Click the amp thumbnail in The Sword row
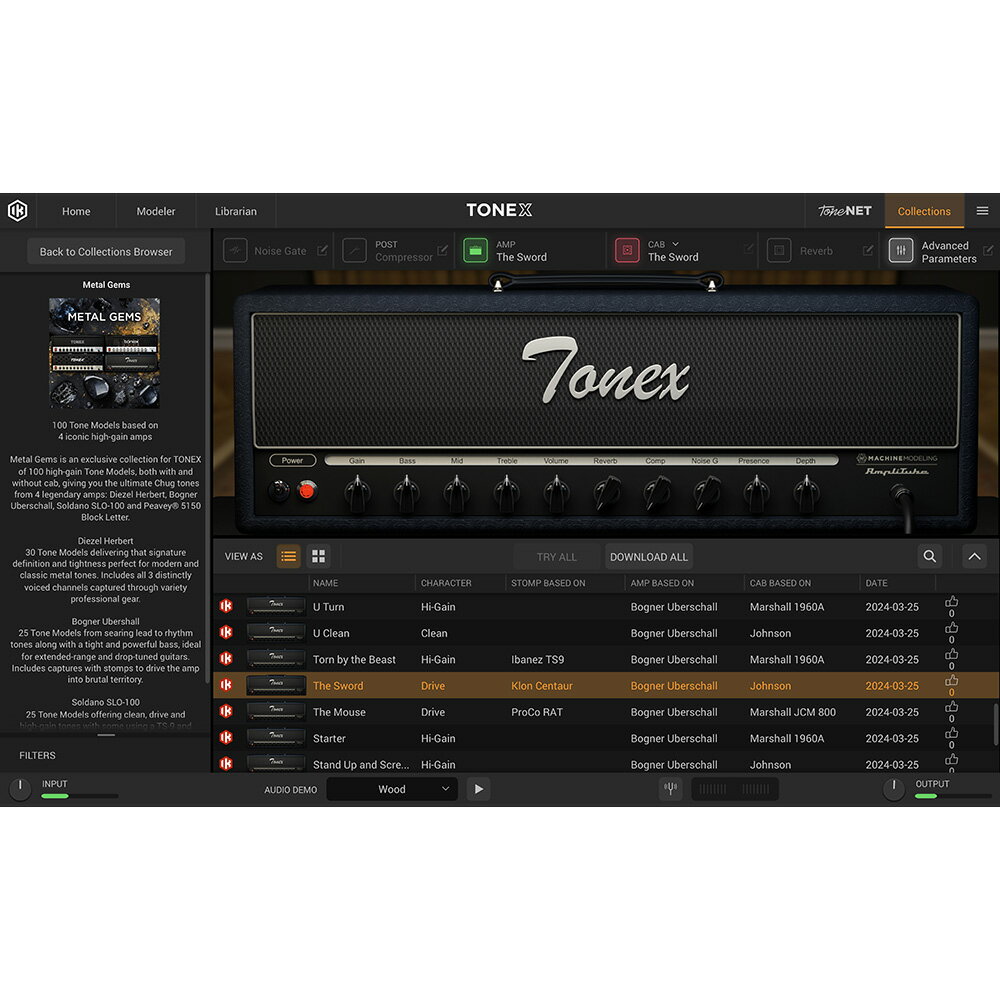 (x=276, y=685)
